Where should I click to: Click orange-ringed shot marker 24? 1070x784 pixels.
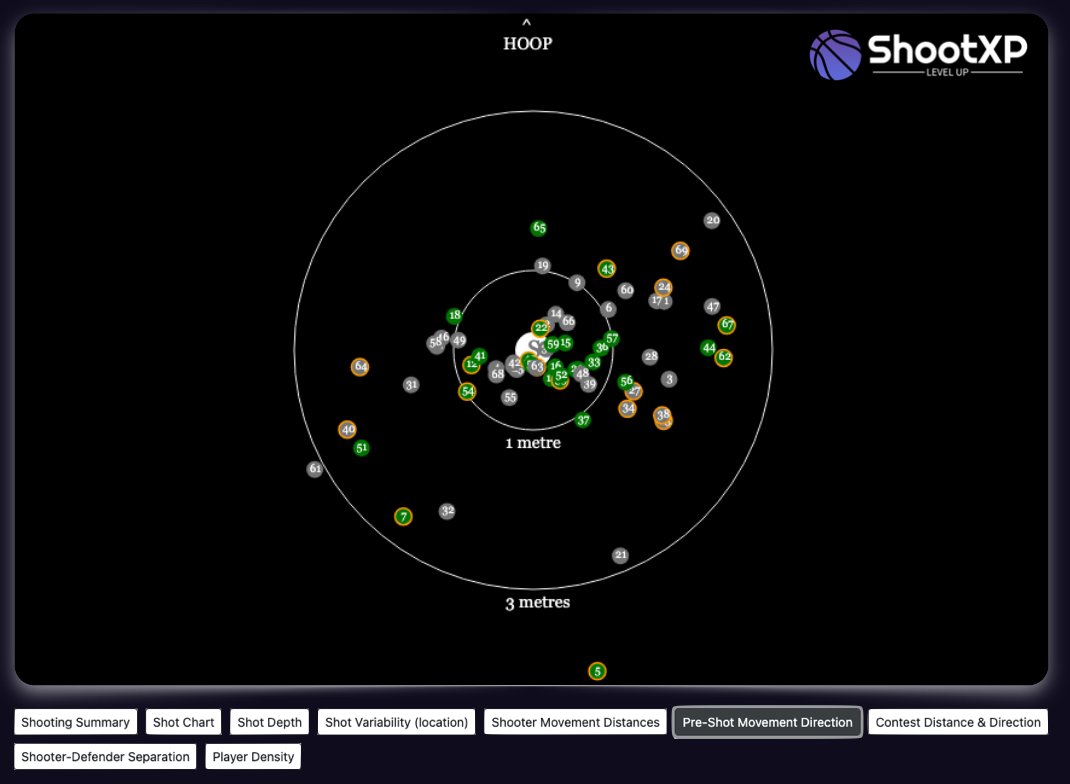(x=663, y=287)
